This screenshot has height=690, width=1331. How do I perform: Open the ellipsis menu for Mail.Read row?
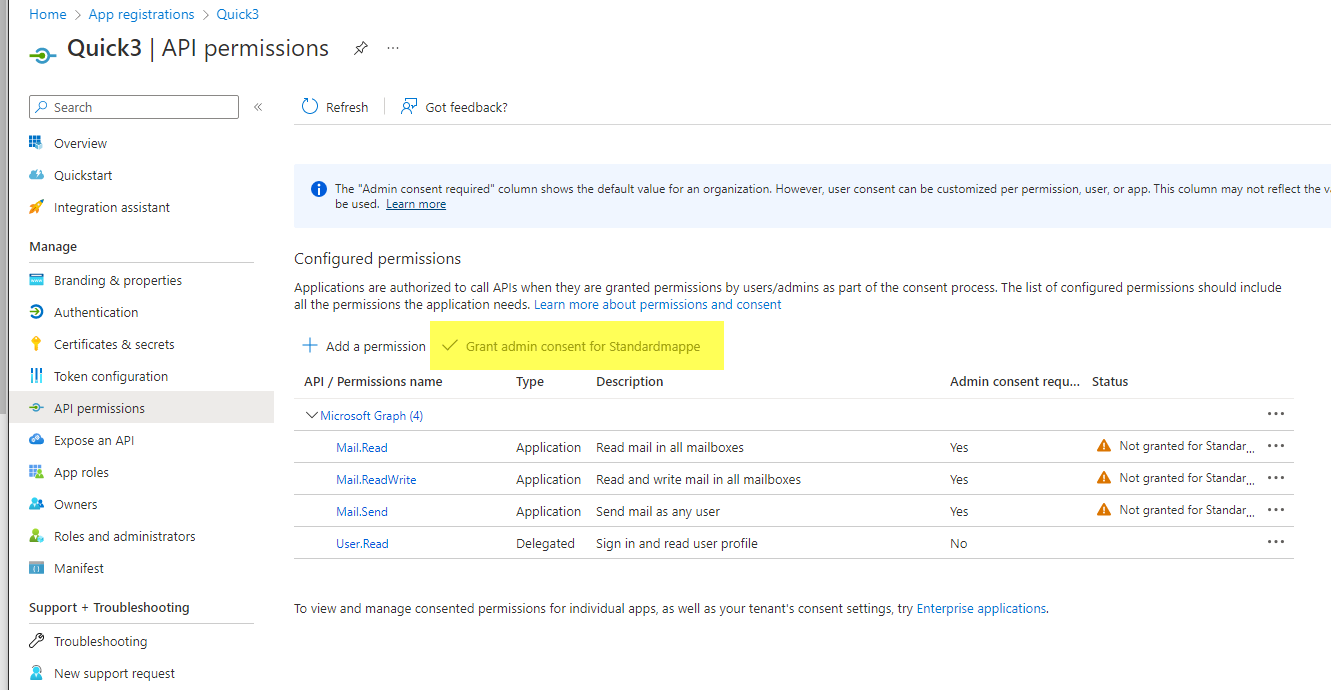(x=1275, y=446)
